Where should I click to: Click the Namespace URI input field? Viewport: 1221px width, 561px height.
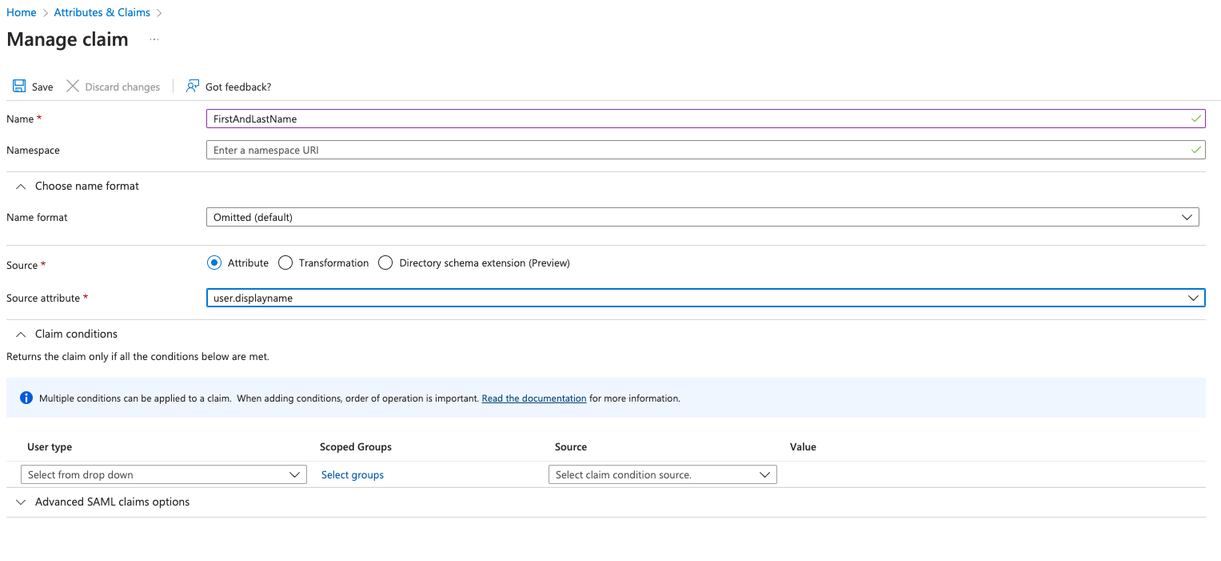(x=705, y=150)
